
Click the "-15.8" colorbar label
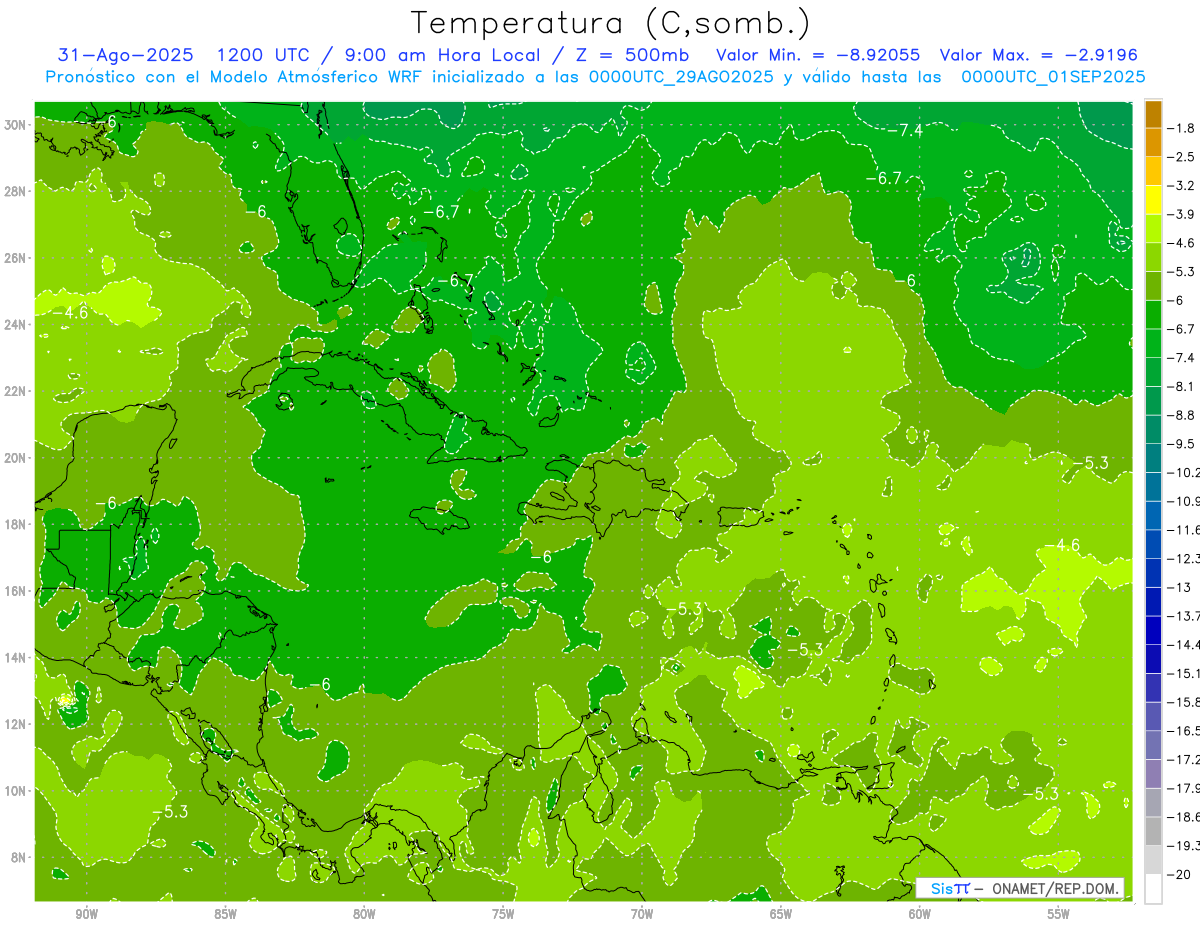[x=1183, y=701]
